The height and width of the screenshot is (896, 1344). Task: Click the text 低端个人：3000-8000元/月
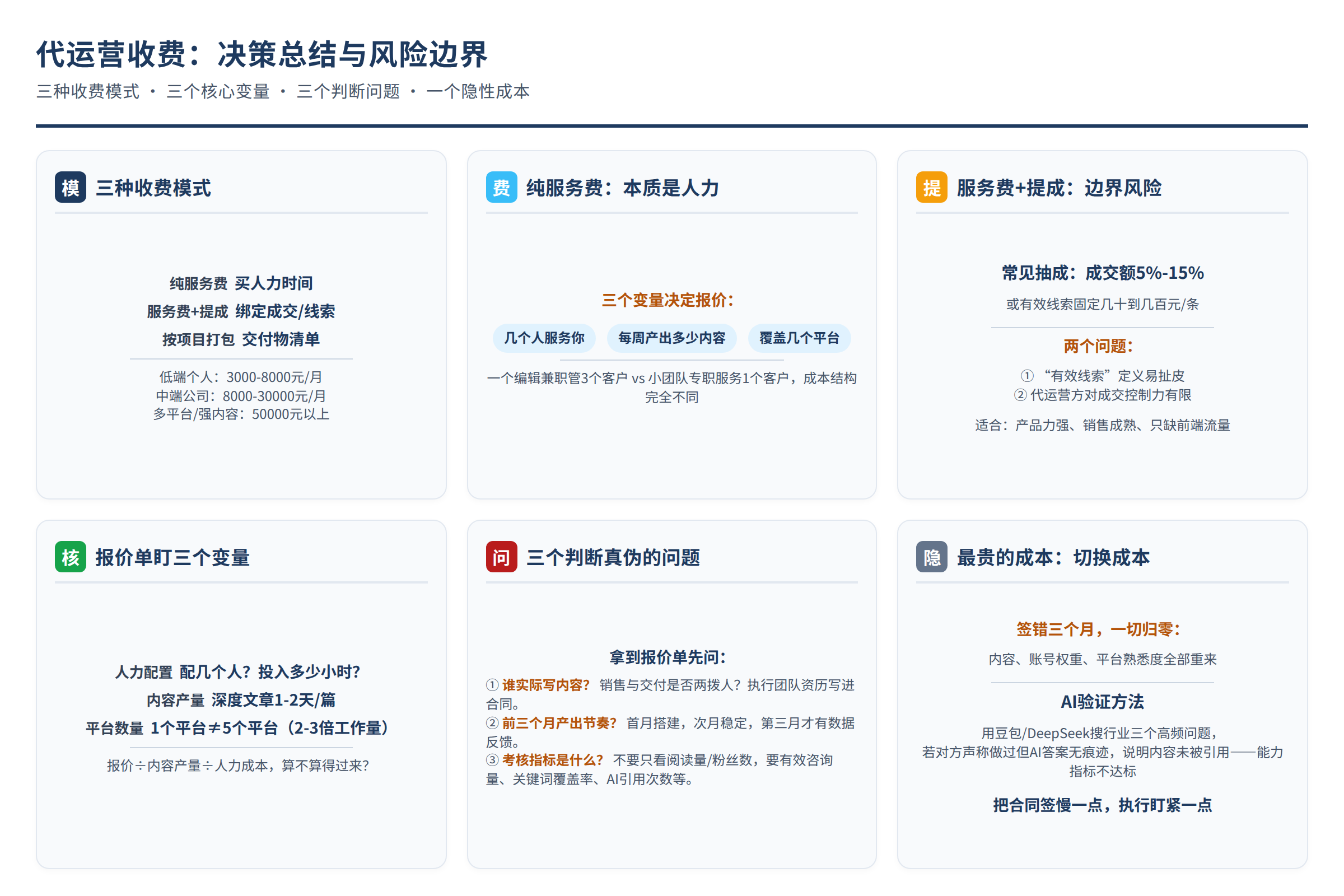(x=241, y=377)
